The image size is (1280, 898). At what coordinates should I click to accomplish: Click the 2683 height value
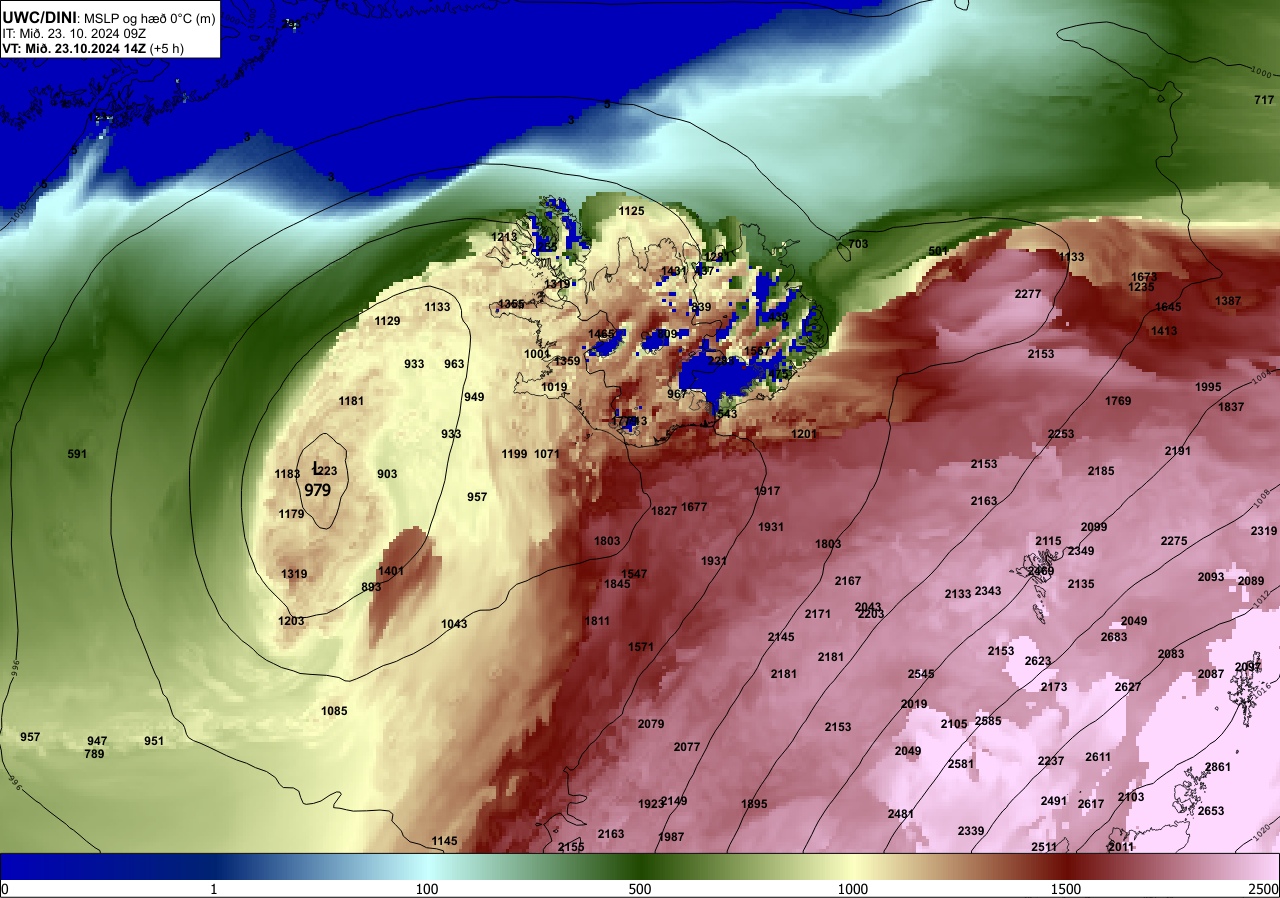[x=1114, y=637]
